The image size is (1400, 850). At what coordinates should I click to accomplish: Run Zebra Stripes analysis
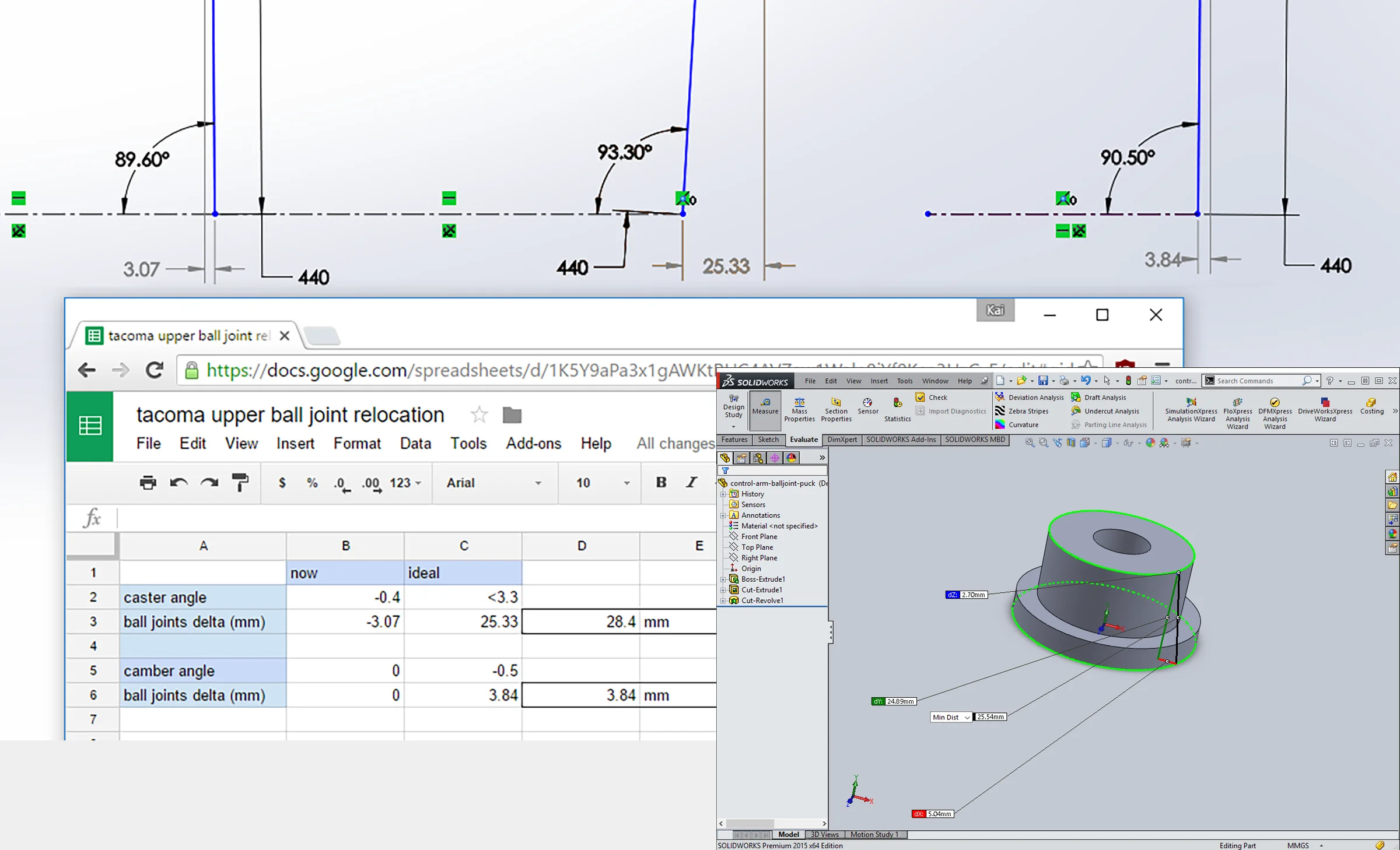coord(1022,411)
